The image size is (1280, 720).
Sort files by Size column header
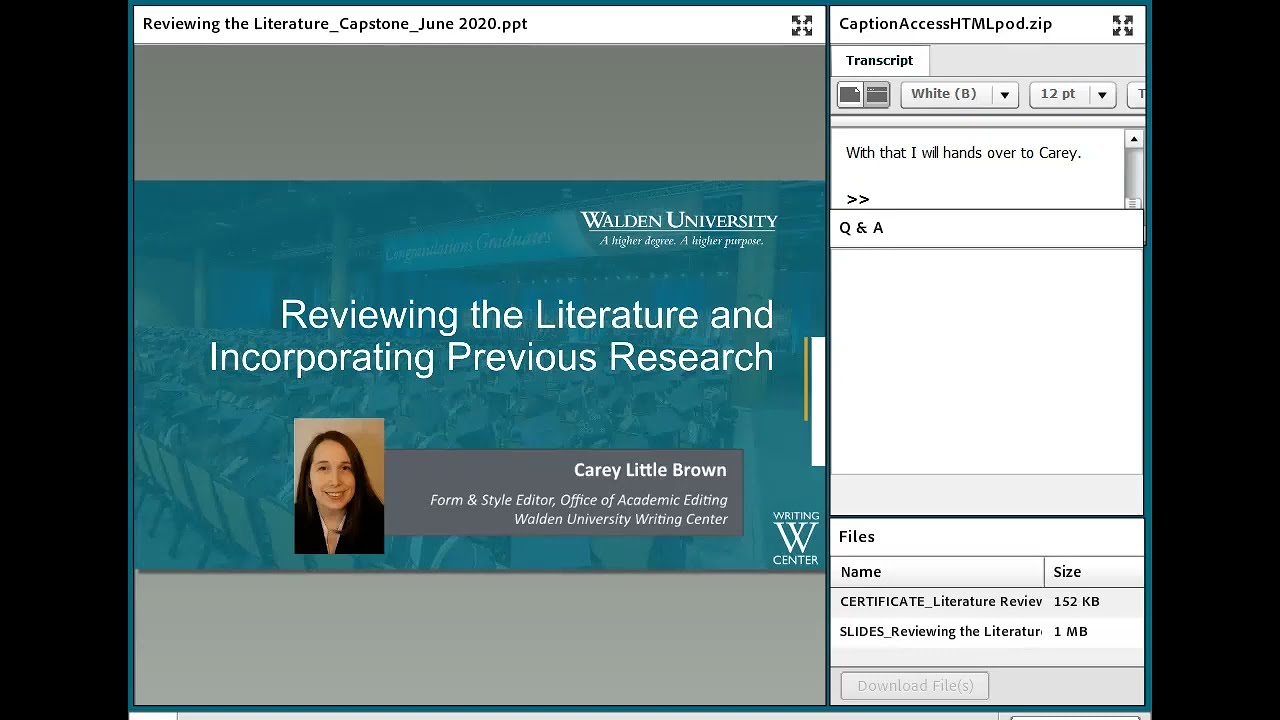(1094, 572)
